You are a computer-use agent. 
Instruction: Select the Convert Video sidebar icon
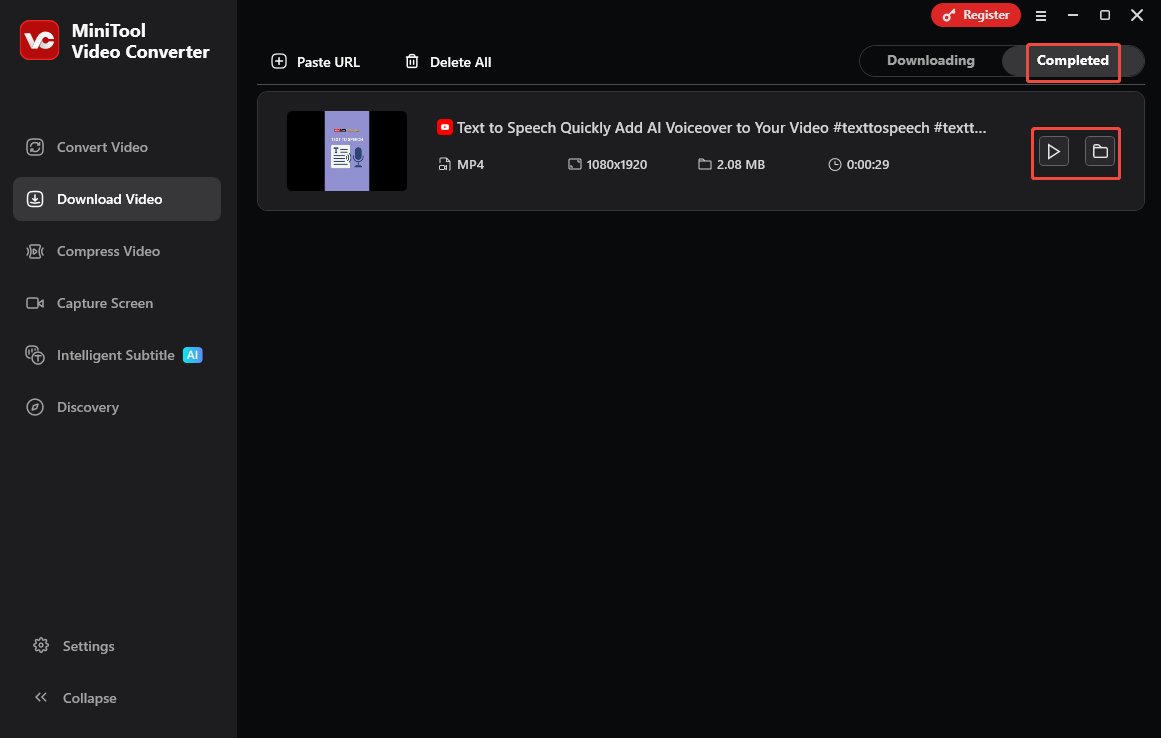[x=35, y=146]
